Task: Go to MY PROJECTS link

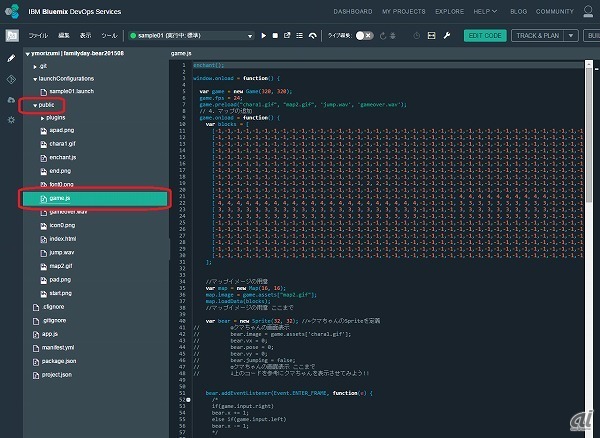Action: pos(402,11)
